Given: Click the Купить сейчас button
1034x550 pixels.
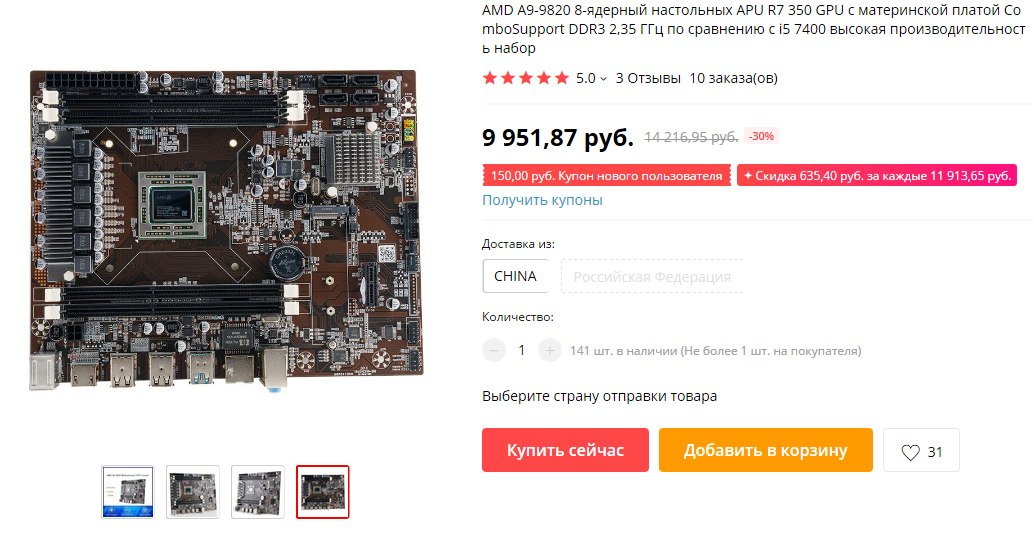Looking at the screenshot, I should 565,450.
